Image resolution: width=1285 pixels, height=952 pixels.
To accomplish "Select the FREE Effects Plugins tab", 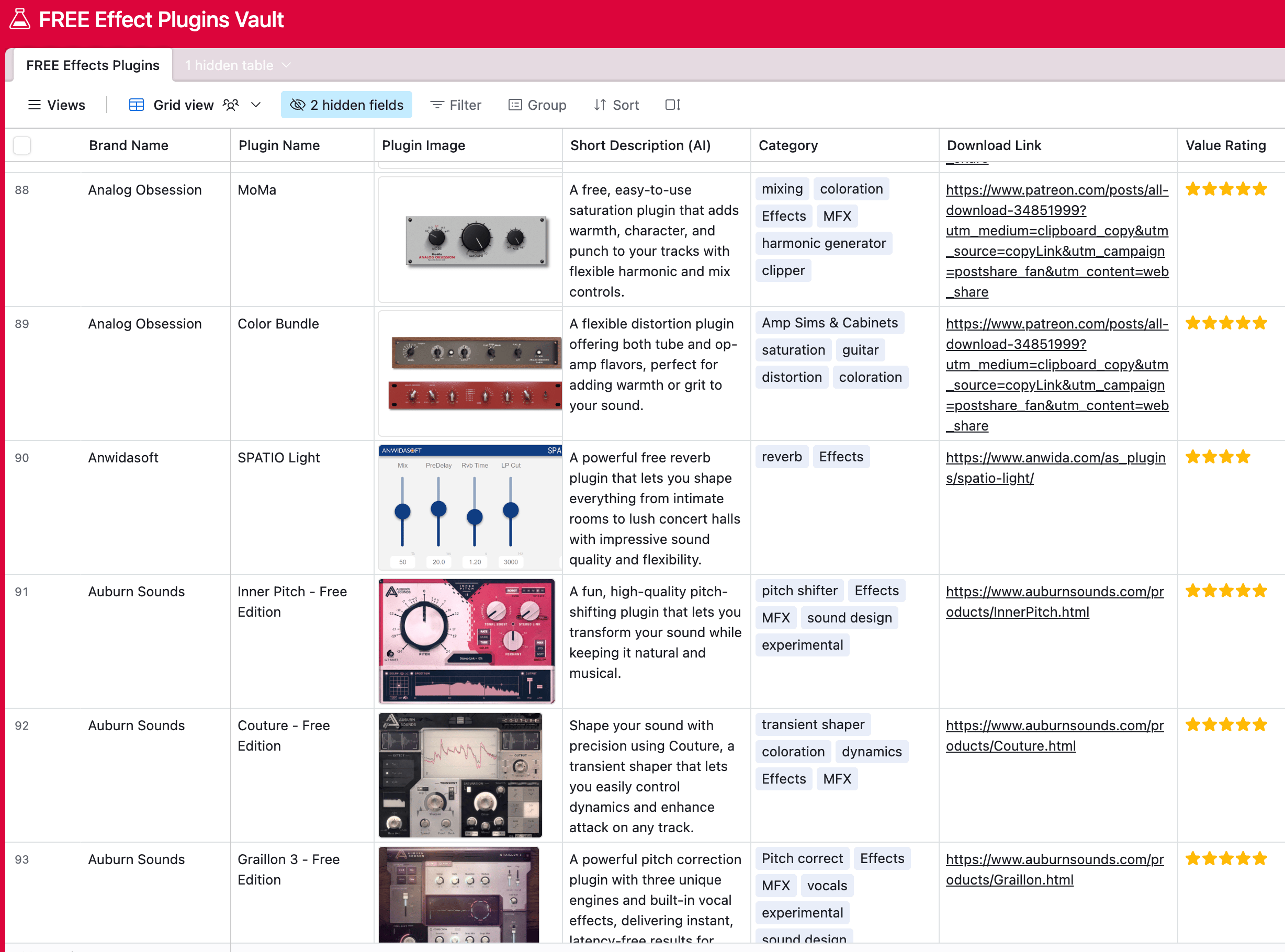I will (93, 65).
